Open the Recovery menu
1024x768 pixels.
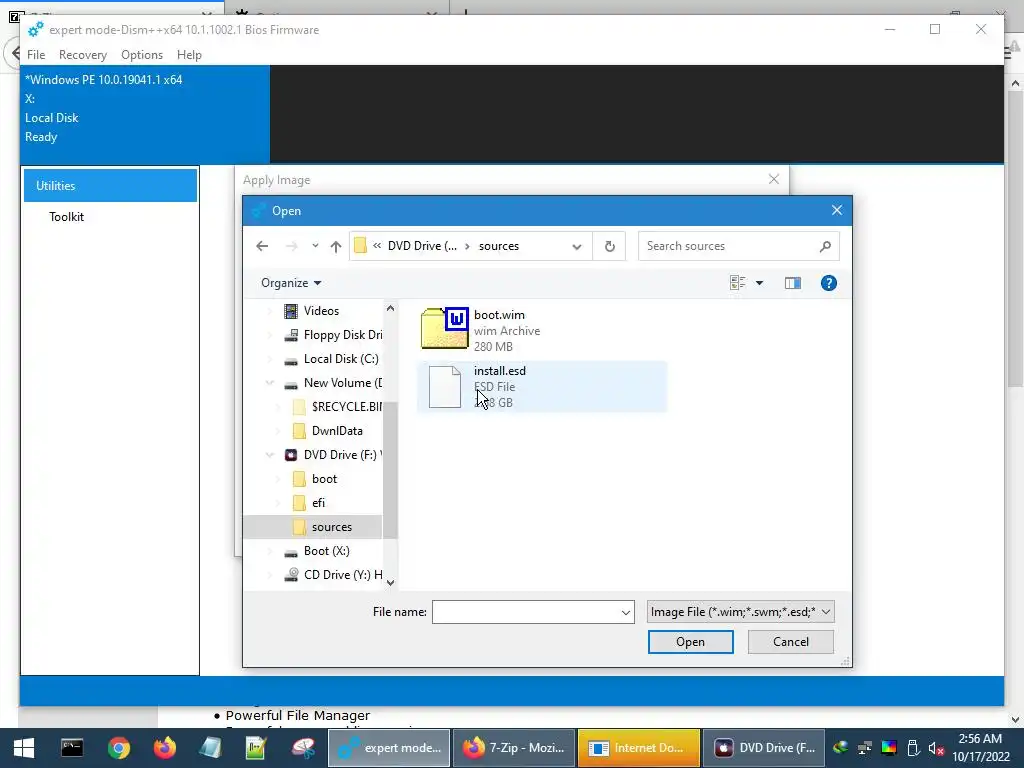[83, 55]
